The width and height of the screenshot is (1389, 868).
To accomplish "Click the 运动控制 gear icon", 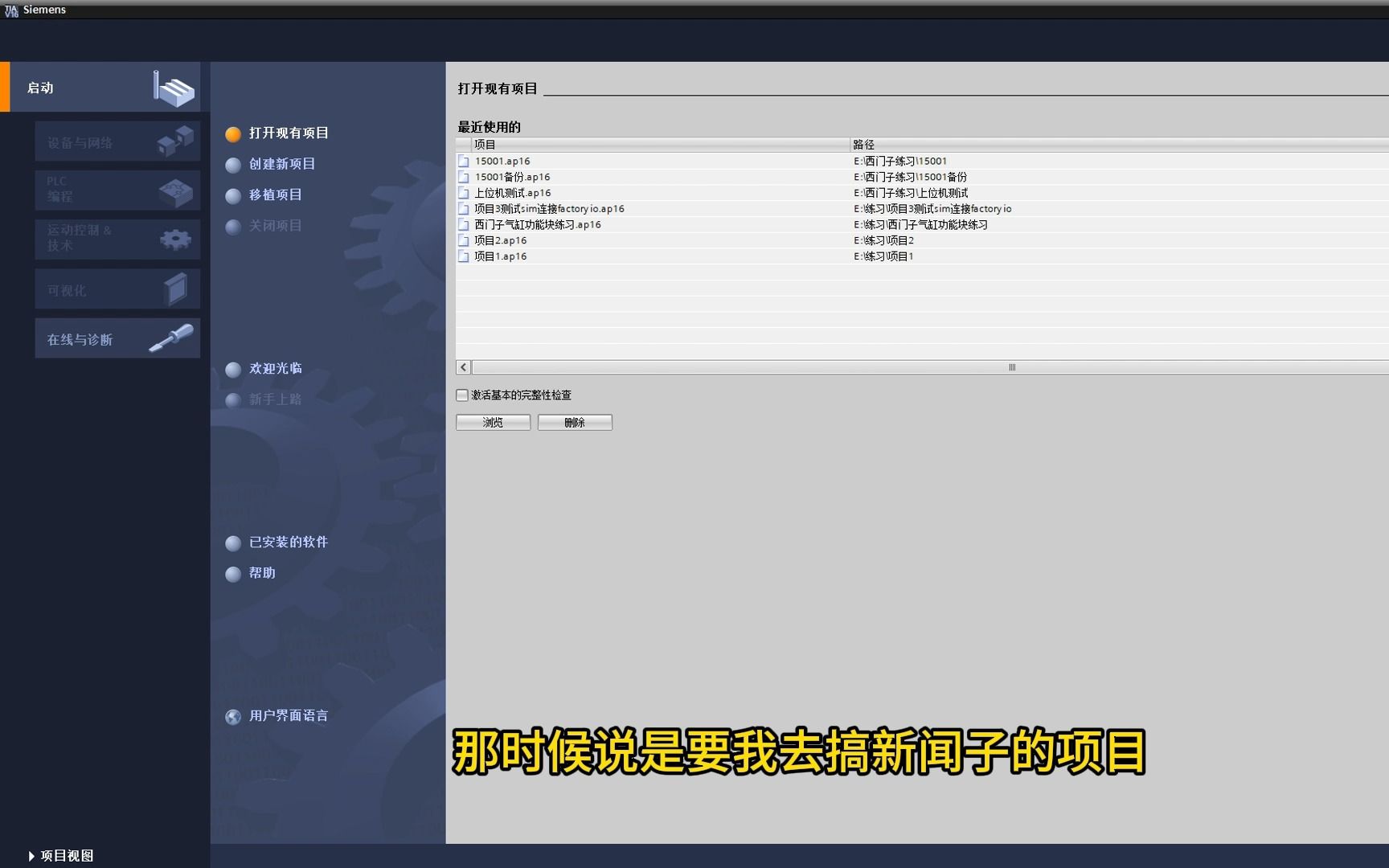I will pos(175,239).
